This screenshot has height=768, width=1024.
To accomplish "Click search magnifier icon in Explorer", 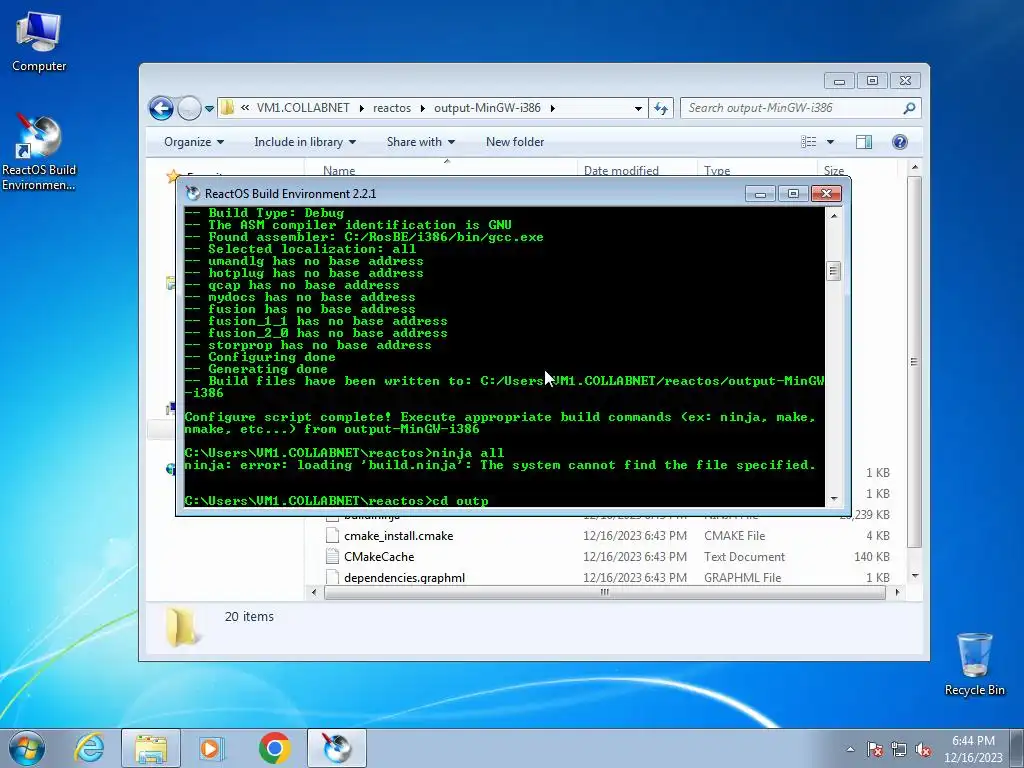I will pyautogui.click(x=909, y=108).
